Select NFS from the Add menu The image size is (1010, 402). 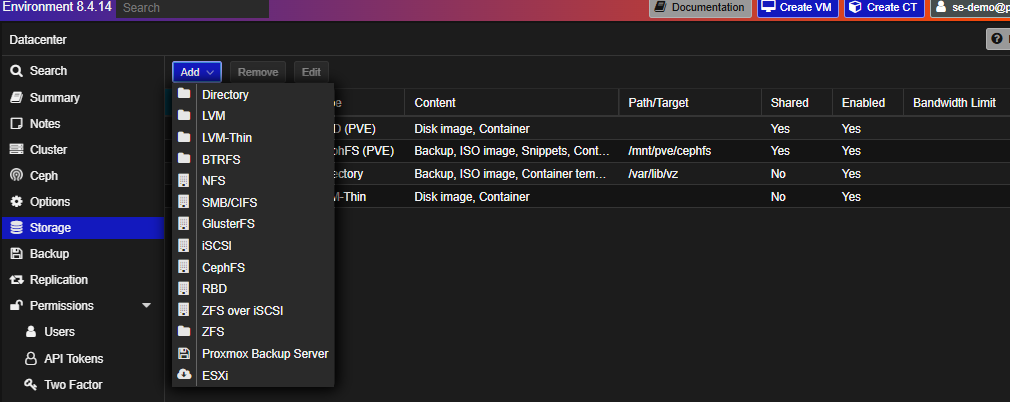[x=252, y=181]
